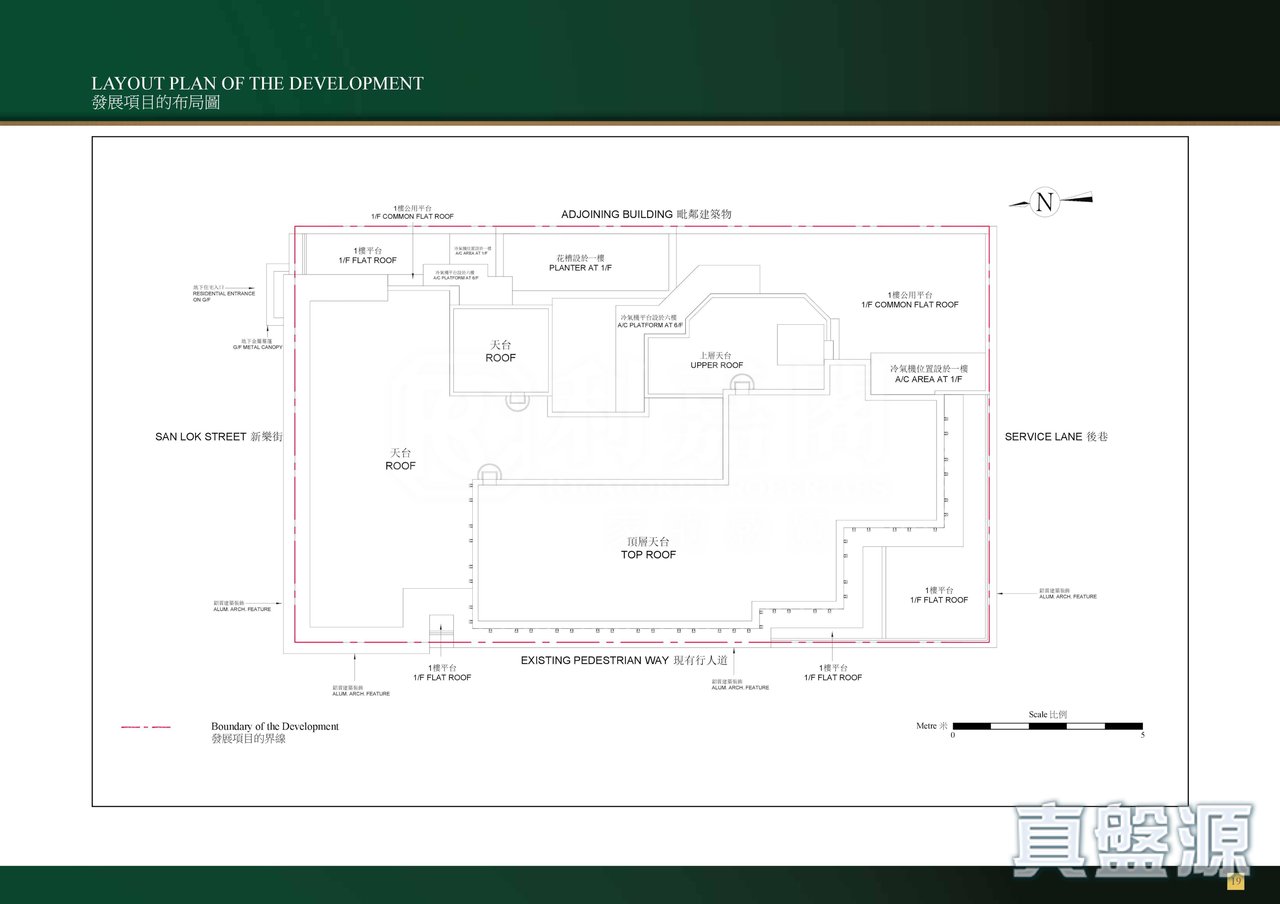Click the north arrow compass symbol
Screen dimensions: 1280x904
[x=1050, y=202]
